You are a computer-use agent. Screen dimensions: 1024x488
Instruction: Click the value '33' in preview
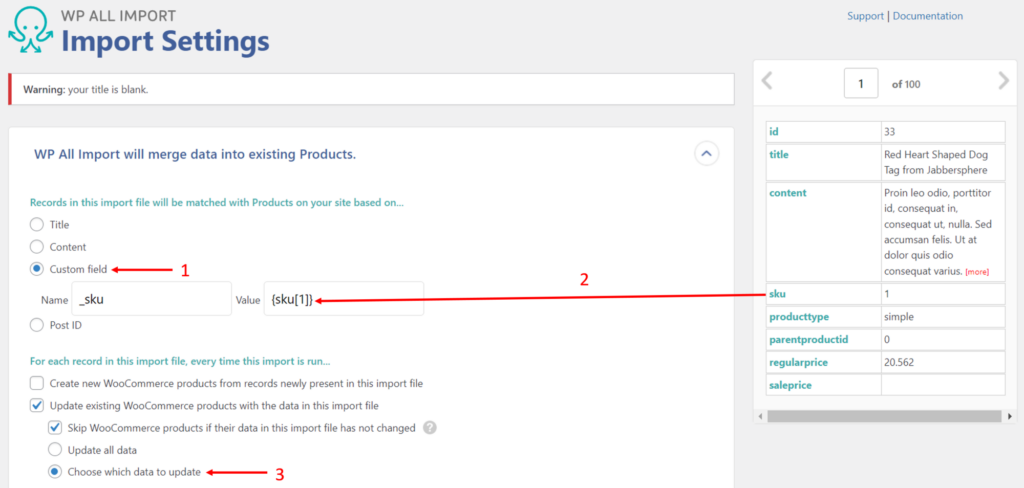click(x=889, y=132)
